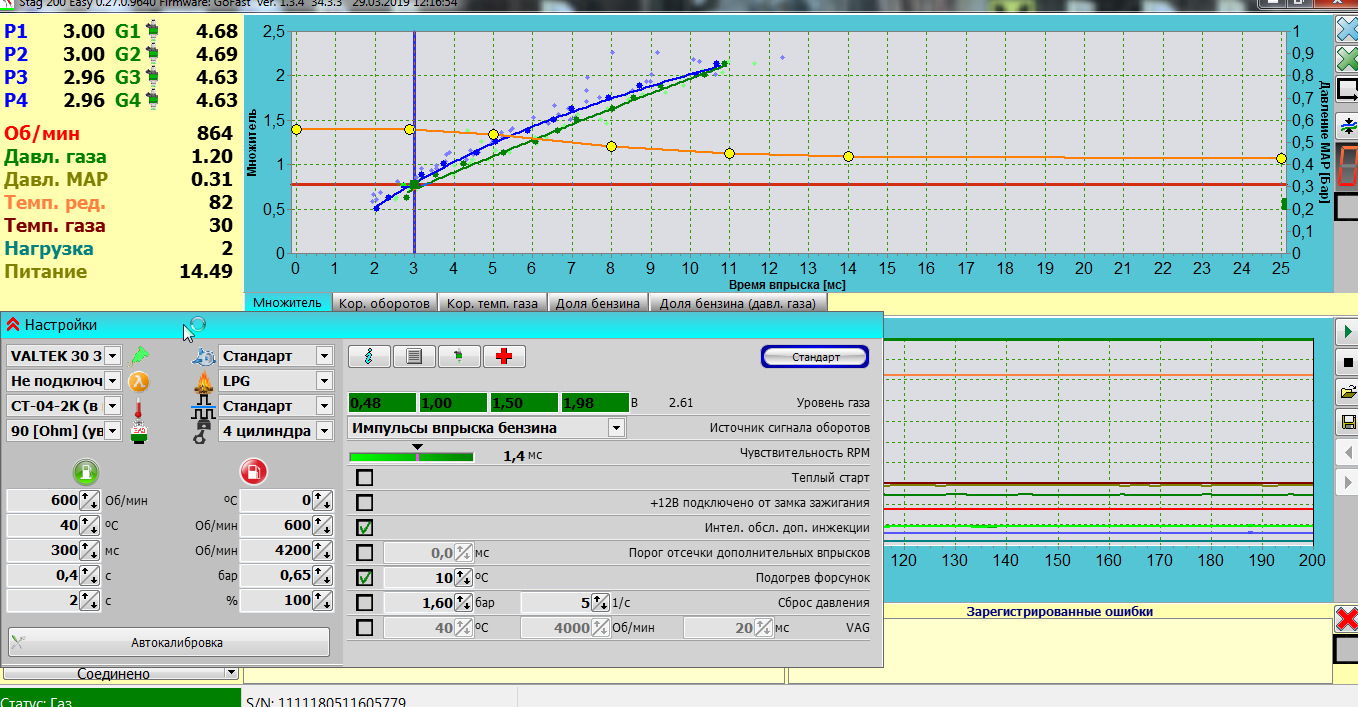Click the red cross icon button in settings
The height and width of the screenshot is (707, 1358).
[503, 356]
